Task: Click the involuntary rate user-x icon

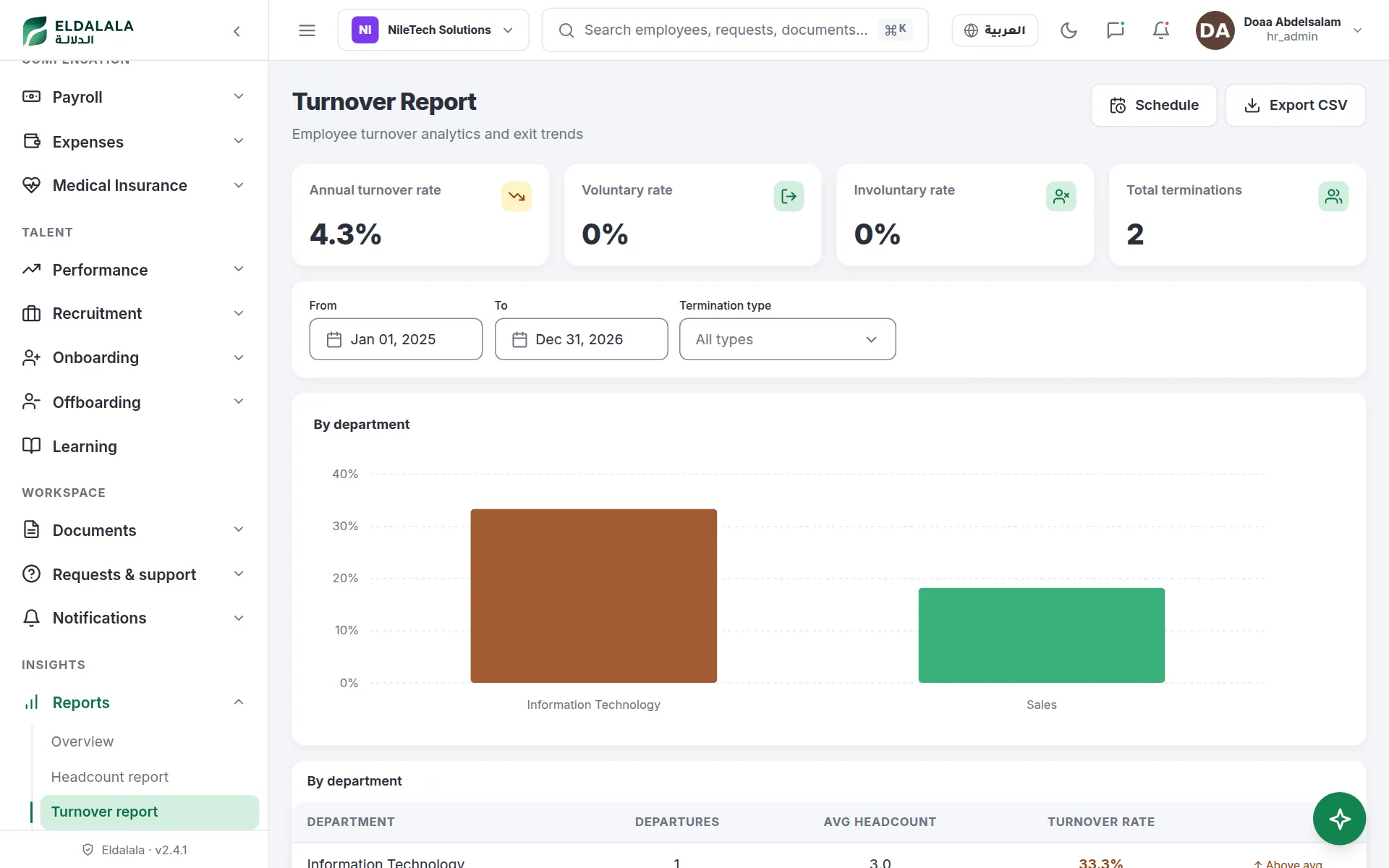Action: [1061, 196]
